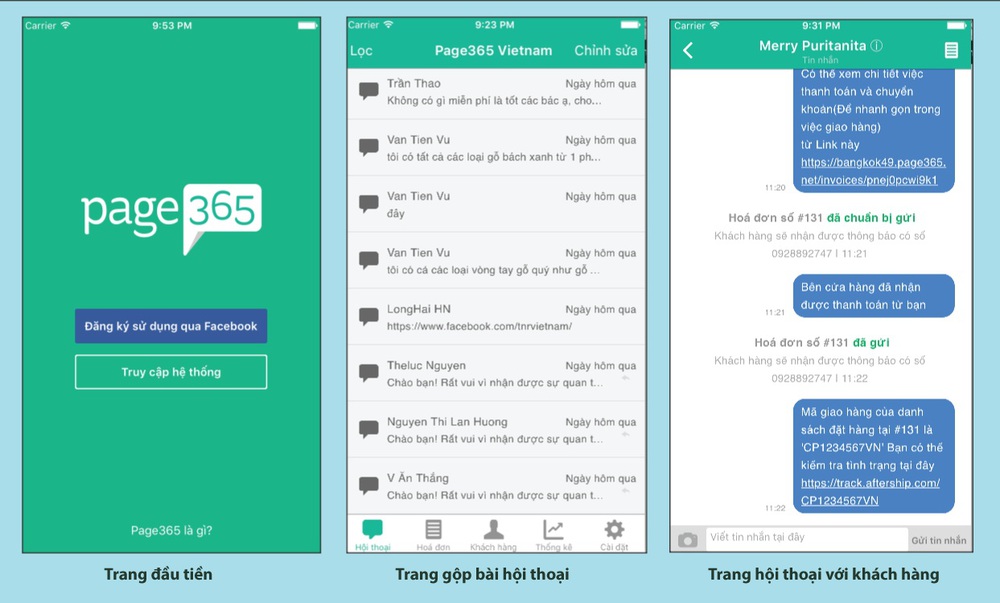Viewport: 1000px width, 603px height.
Task: Select the Nguyen Thi Lan Huong conversation
Action: pyautogui.click(x=497, y=430)
